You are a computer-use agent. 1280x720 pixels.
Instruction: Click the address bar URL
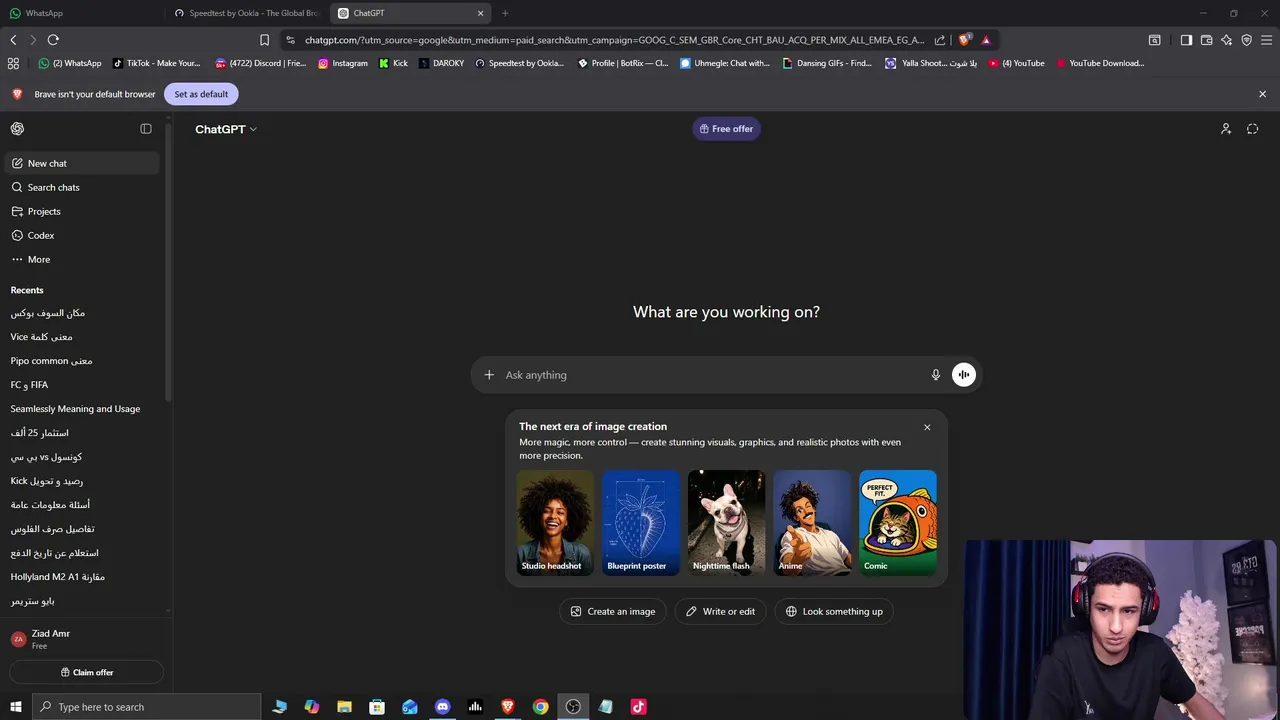coord(614,40)
